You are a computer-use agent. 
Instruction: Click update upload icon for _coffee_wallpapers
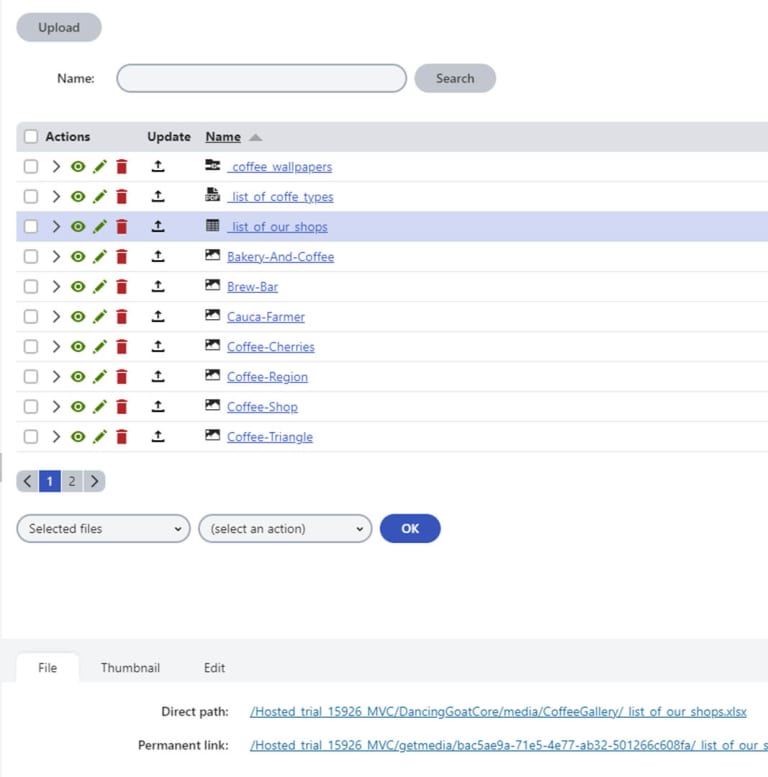[x=158, y=166]
